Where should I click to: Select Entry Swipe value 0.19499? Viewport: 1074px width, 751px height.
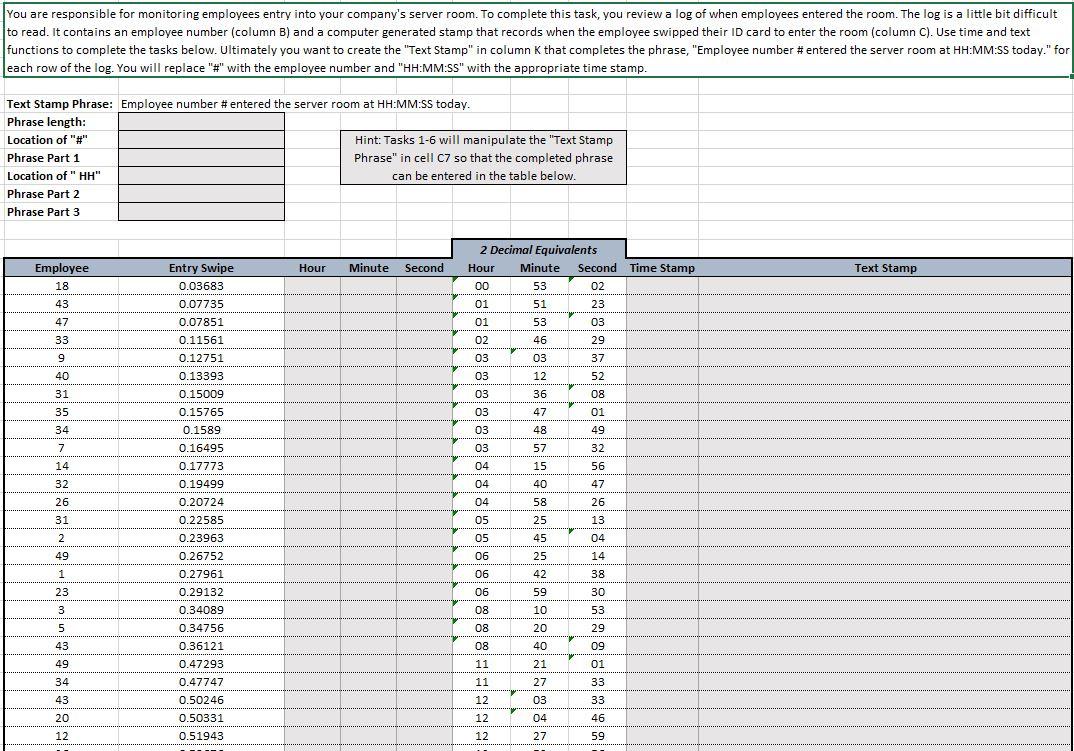coord(201,484)
